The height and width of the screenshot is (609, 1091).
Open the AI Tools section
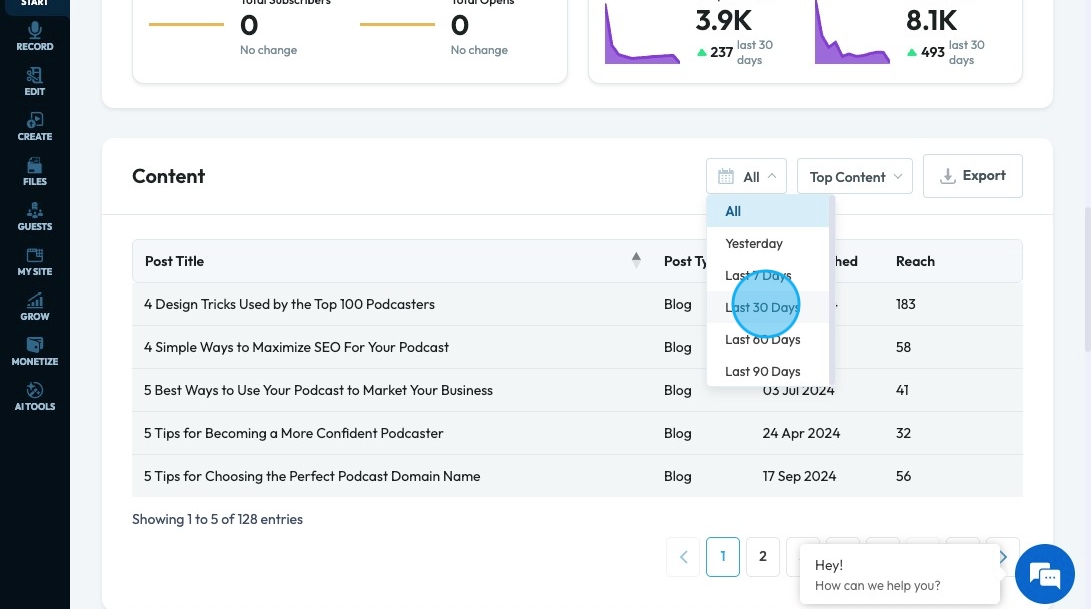(34, 396)
